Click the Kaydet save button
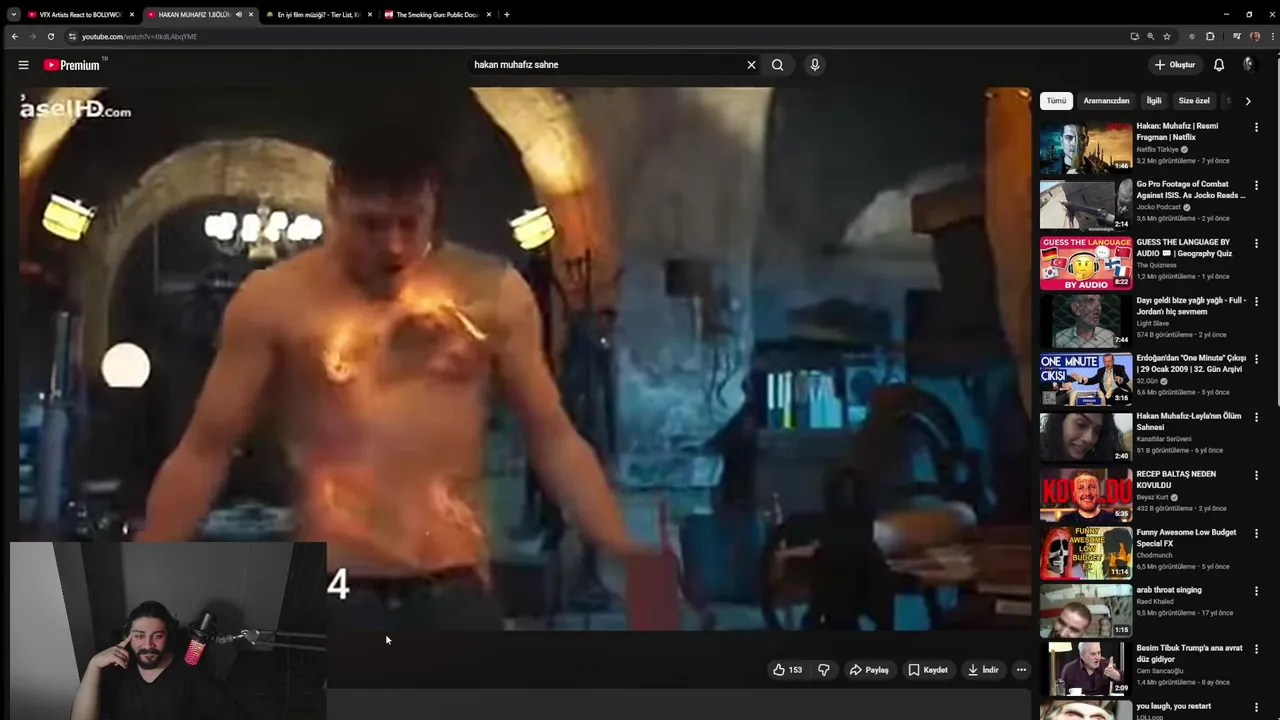The image size is (1280, 720). click(928, 670)
